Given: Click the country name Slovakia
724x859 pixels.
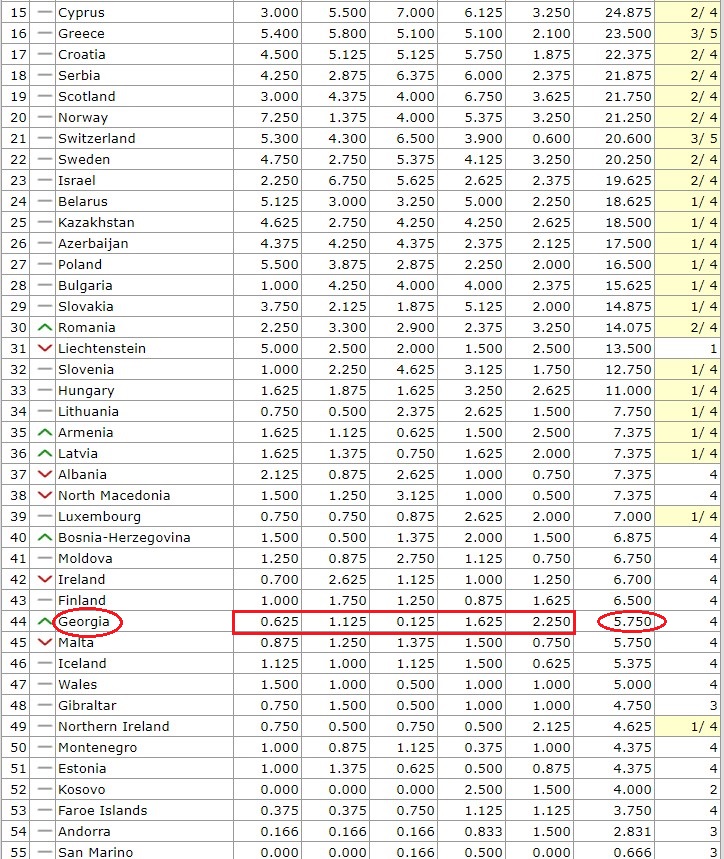Looking at the screenshot, I should pyautogui.click(x=85, y=306).
